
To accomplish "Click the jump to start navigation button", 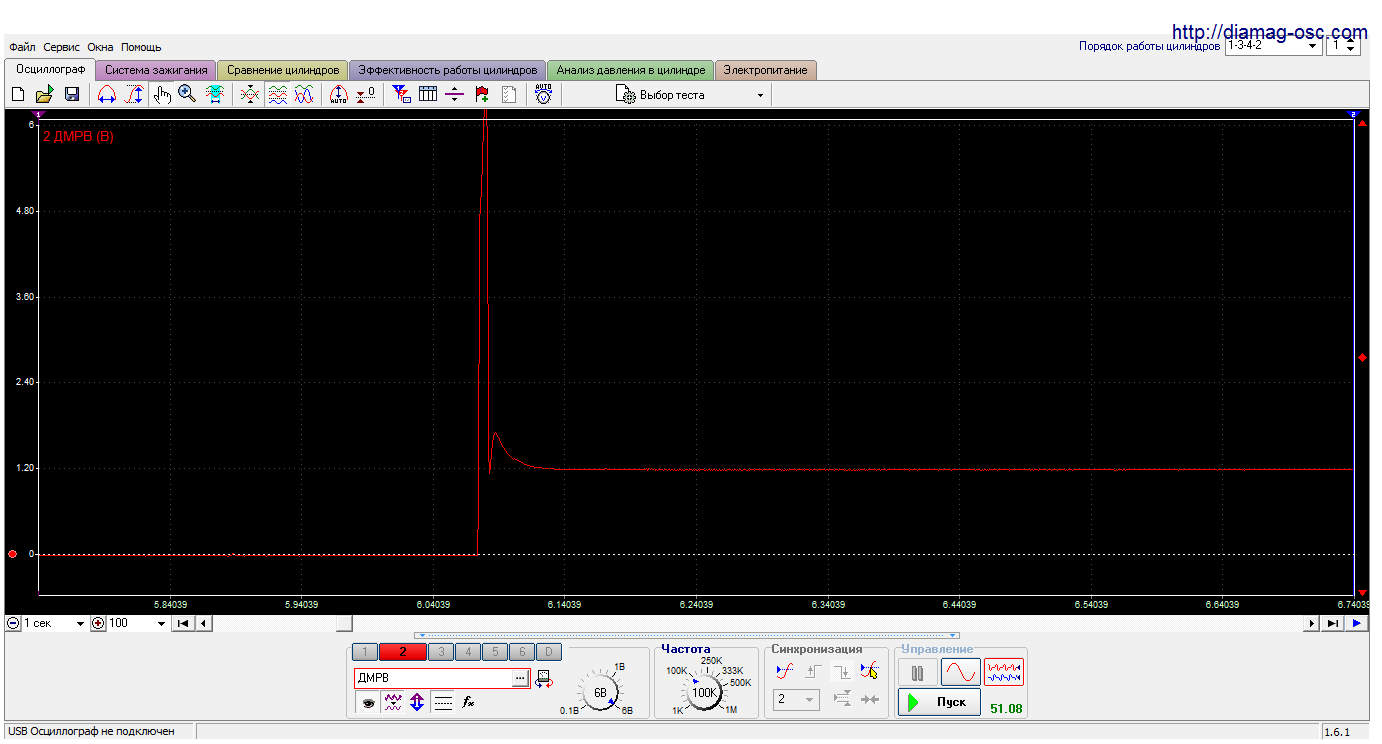I will pos(183,623).
